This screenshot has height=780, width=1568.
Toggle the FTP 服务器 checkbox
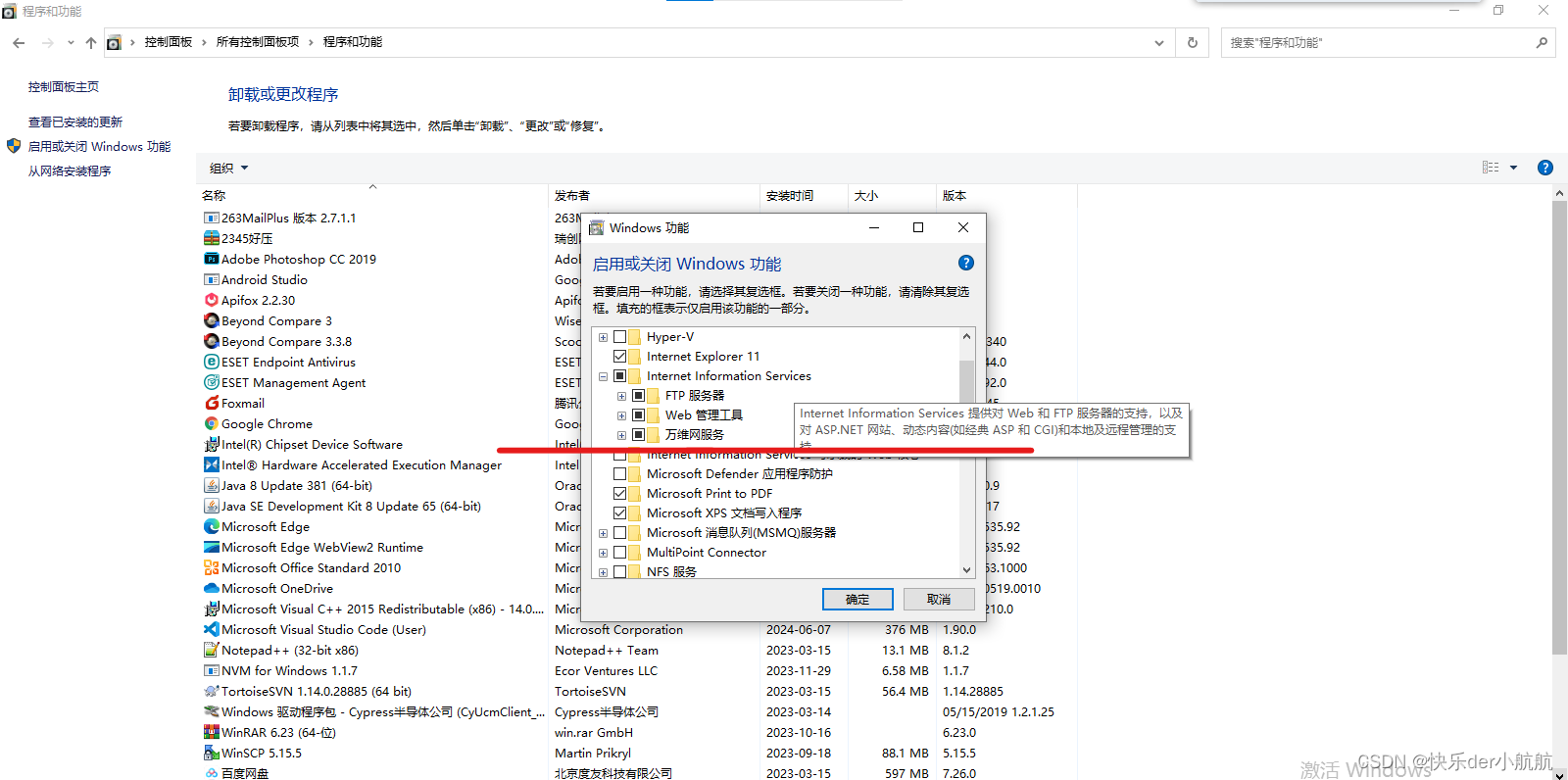(638, 396)
